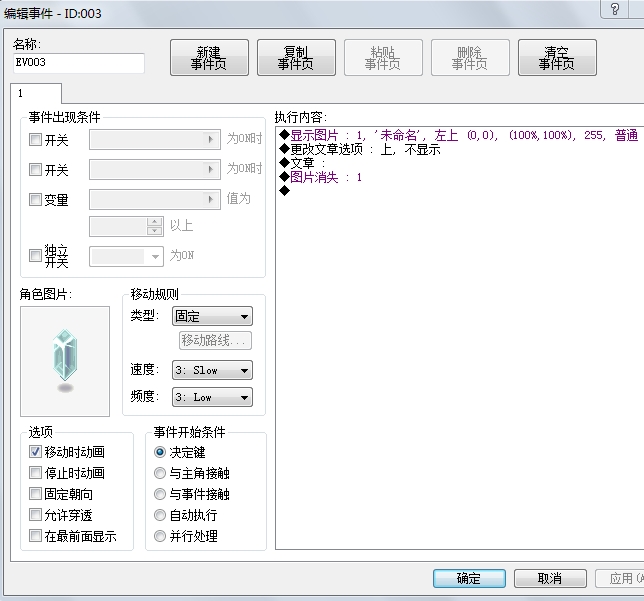
Task: Select the 决定键 trigger radio button
Action: (160, 452)
